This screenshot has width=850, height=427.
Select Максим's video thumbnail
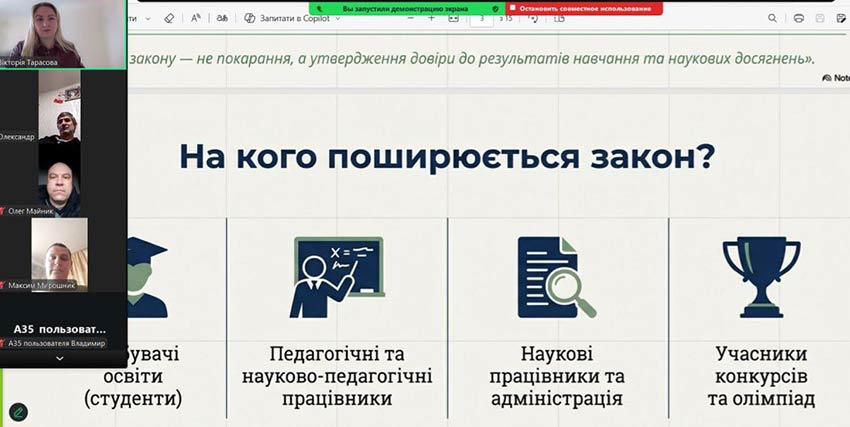pyautogui.click(x=59, y=250)
